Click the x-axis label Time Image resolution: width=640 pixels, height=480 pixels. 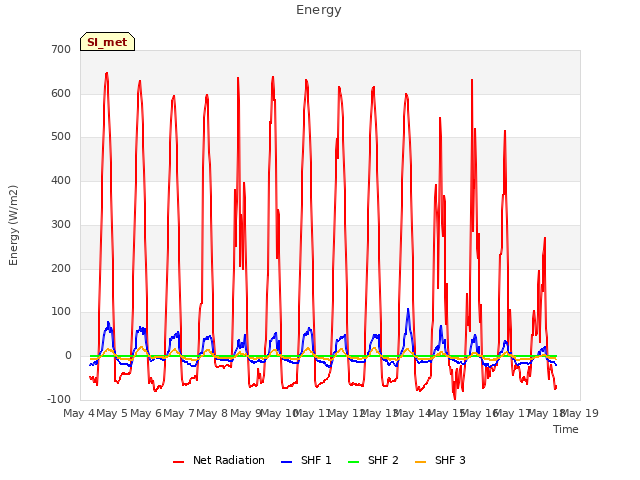point(566,429)
